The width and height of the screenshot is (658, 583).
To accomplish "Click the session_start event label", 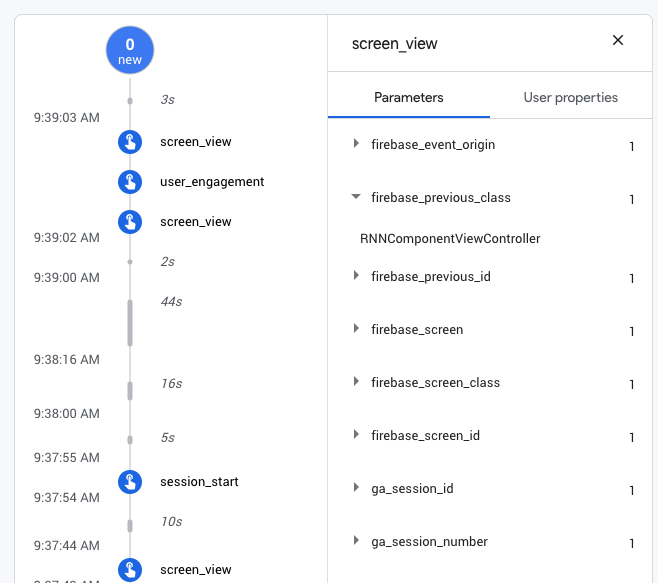I will click(x=199, y=481).
